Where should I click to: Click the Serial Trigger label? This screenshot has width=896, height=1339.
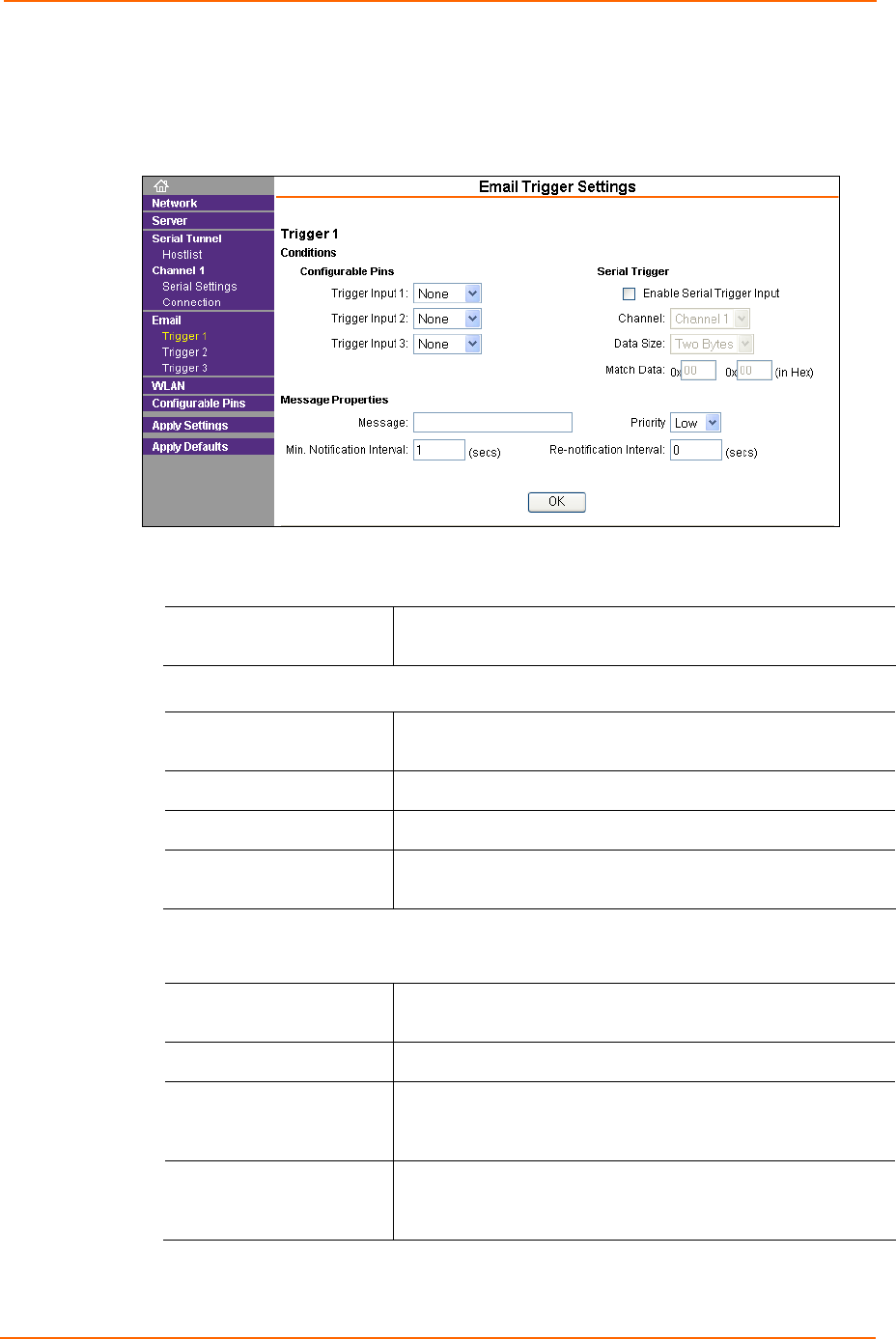point(633,271)
